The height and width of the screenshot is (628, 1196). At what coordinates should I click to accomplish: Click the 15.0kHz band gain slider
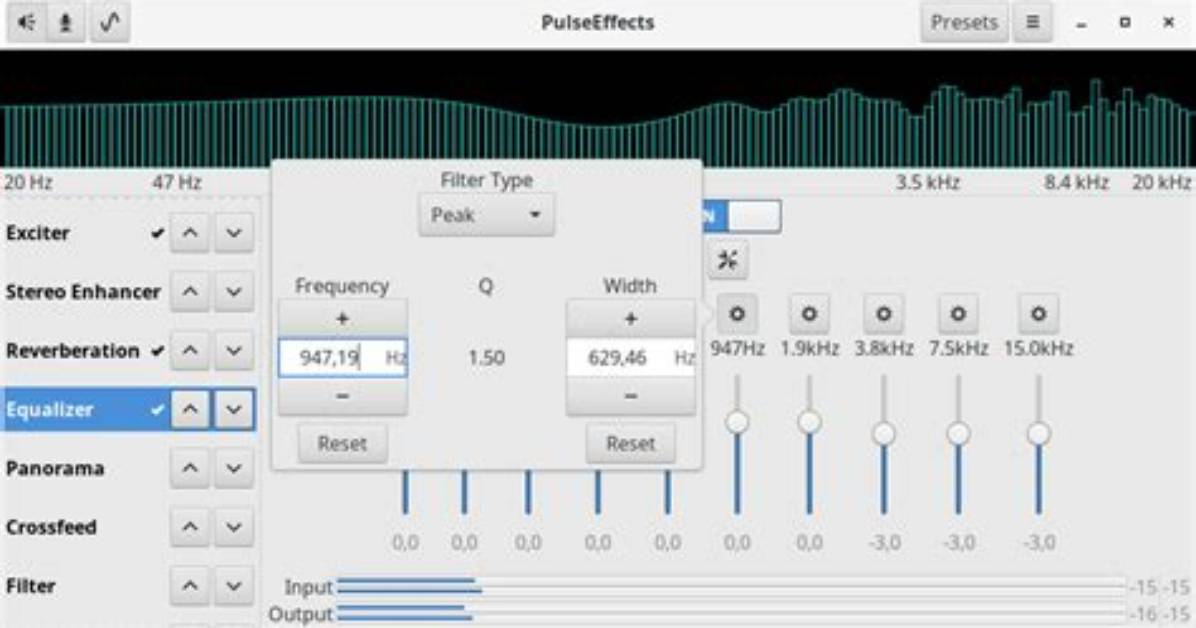[1038, 445]
